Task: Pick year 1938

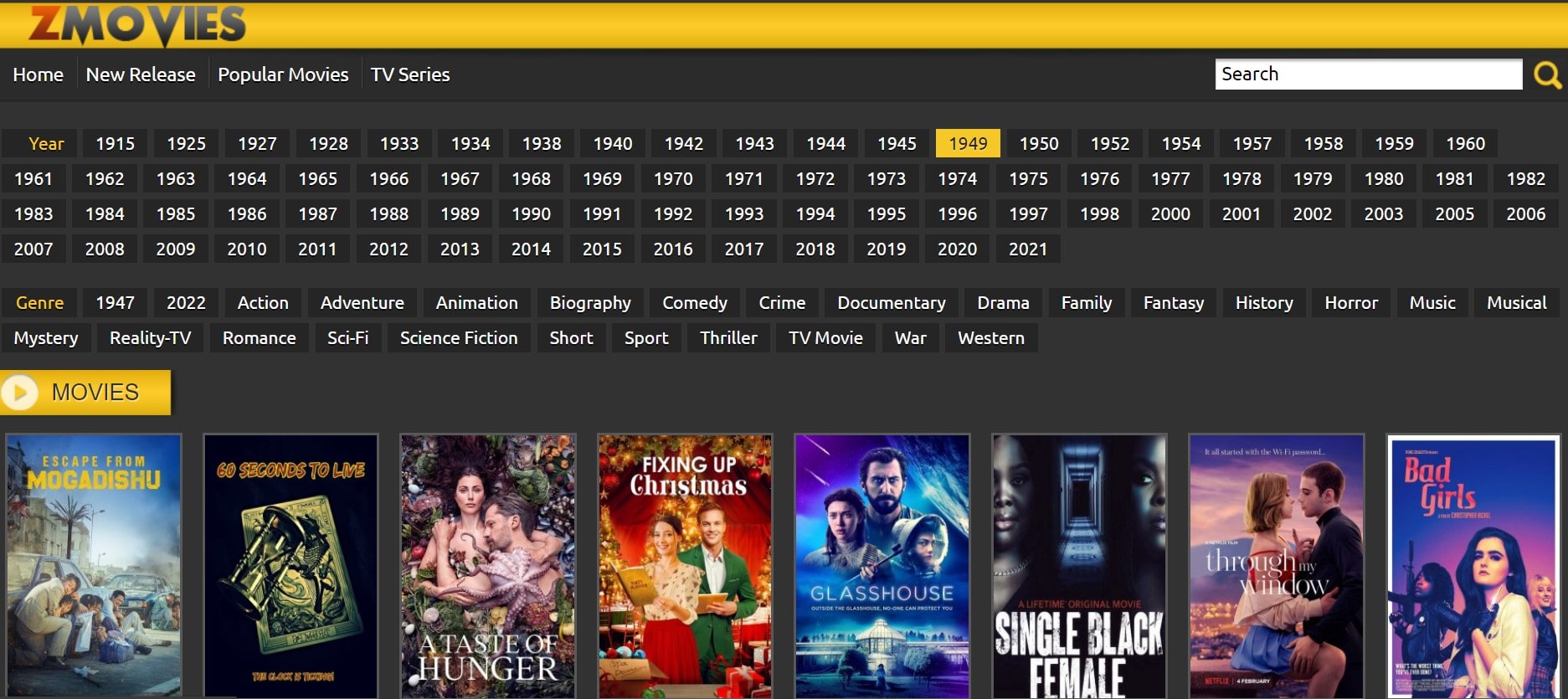Action: [x=542, y=143]
